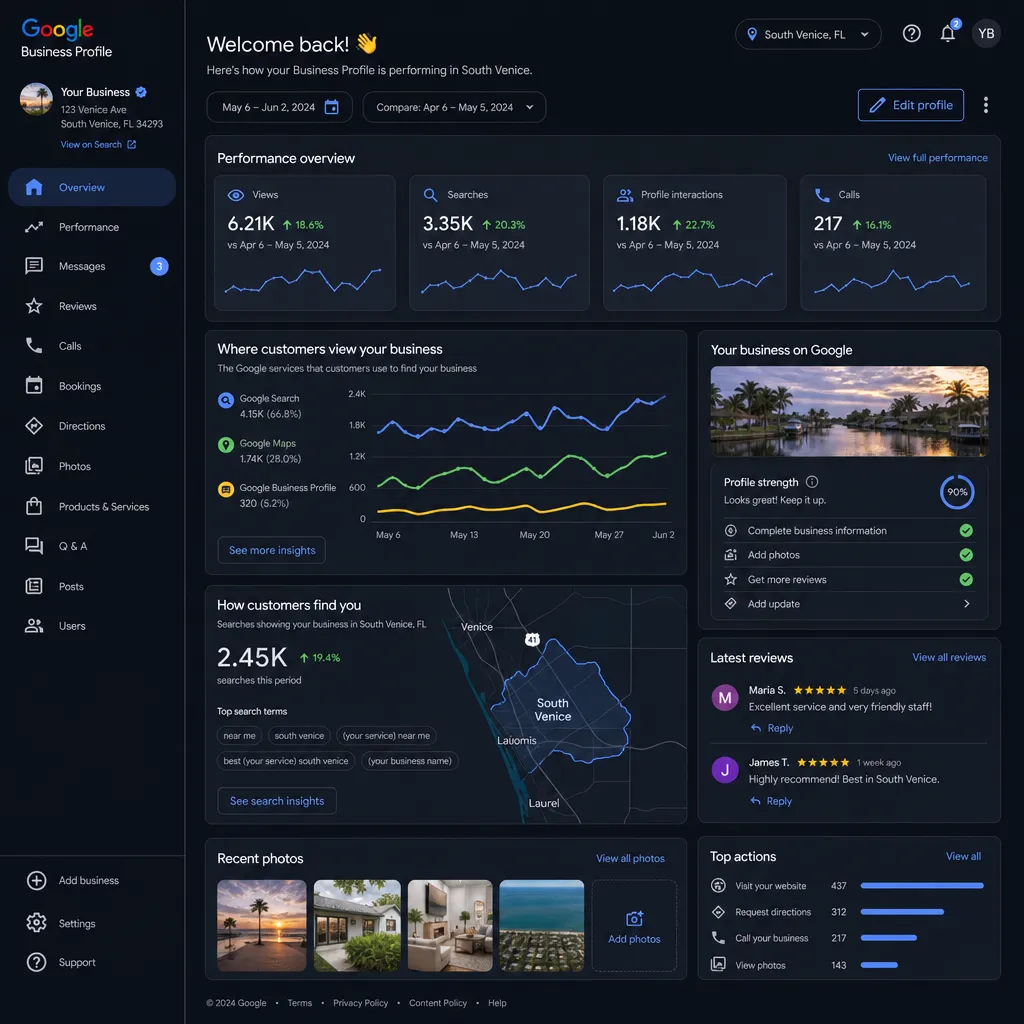Click View on Search link

pos(99,144)
